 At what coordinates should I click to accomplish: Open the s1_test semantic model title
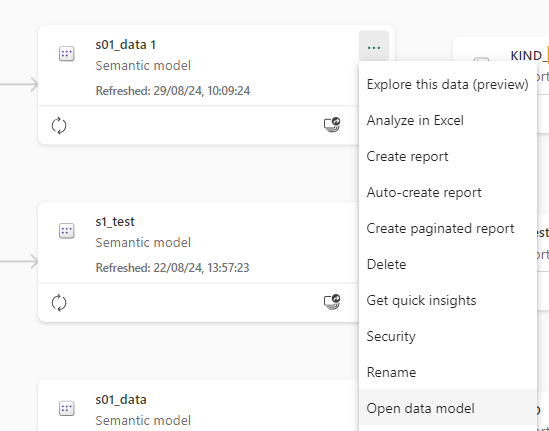coord(115,222)
